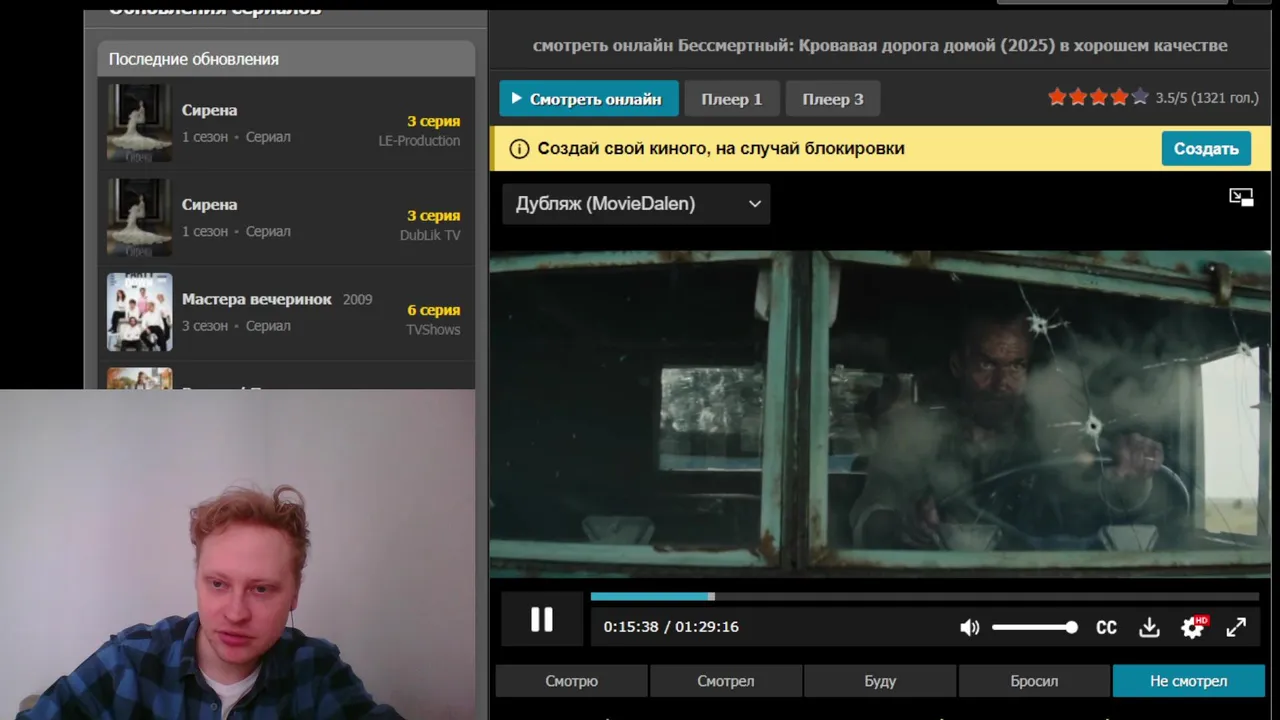Screen dimensions: 1280x720
Task: Switch the player to fullscreen mode
Action: point(1236,628)
